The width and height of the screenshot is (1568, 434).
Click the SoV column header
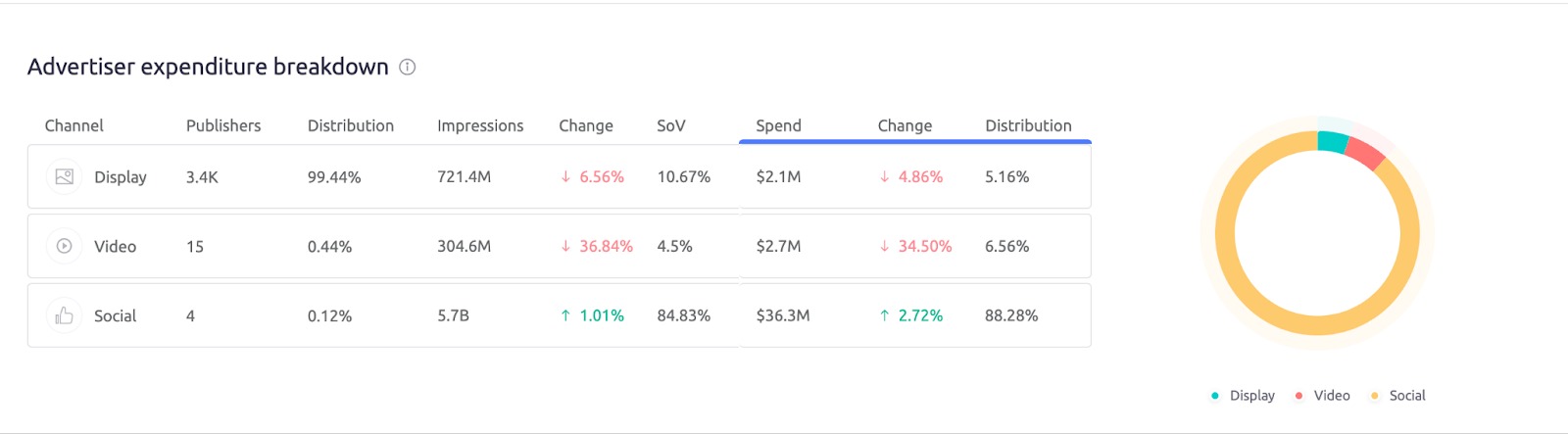[671, 125]
